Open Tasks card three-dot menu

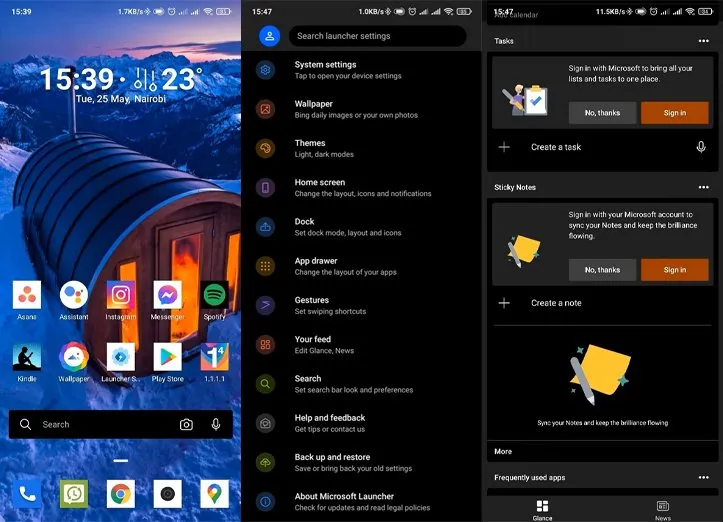pyautogui.click(x=703, y=41)
